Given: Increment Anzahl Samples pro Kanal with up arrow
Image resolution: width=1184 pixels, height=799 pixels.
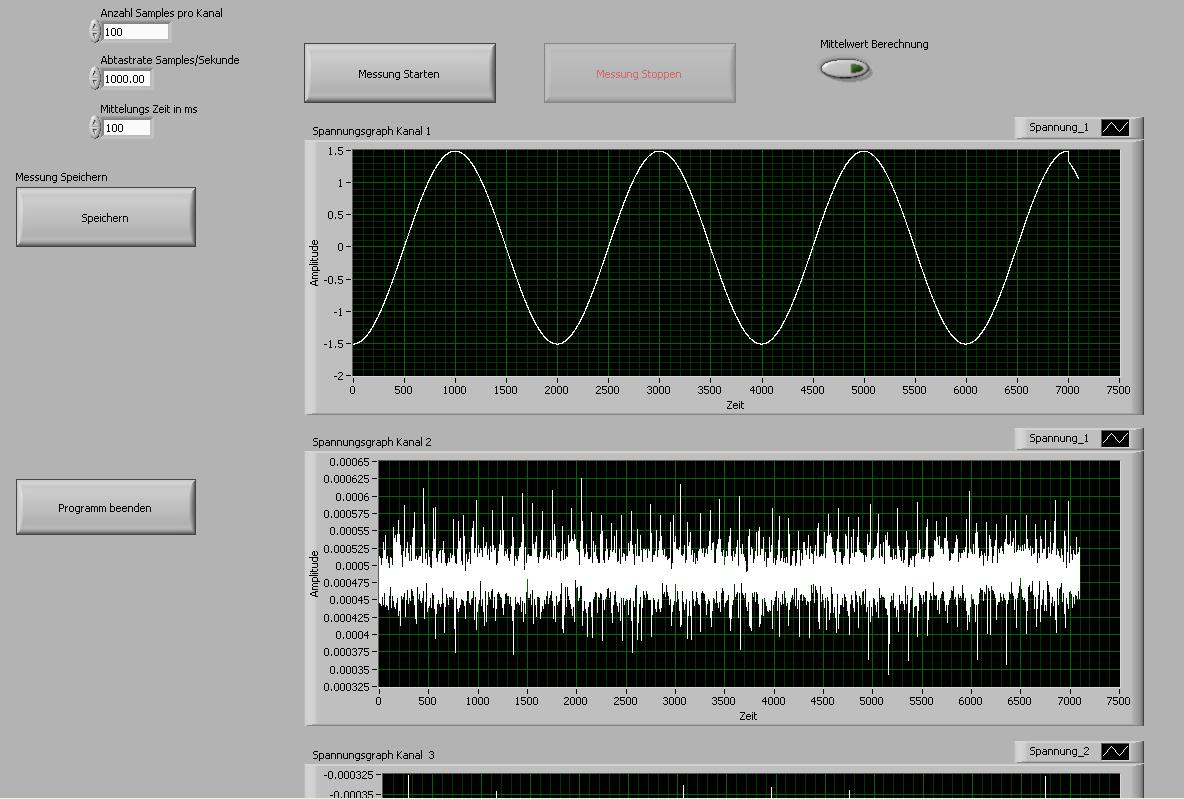Looking at the screenshot, I should point(95,27).
